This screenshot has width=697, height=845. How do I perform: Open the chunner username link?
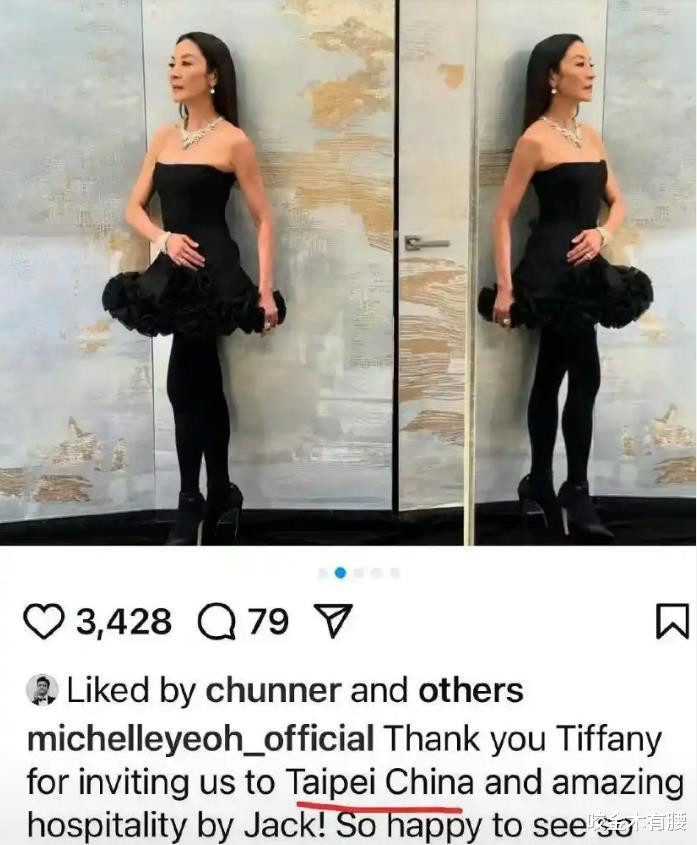[x=273, y=690]
